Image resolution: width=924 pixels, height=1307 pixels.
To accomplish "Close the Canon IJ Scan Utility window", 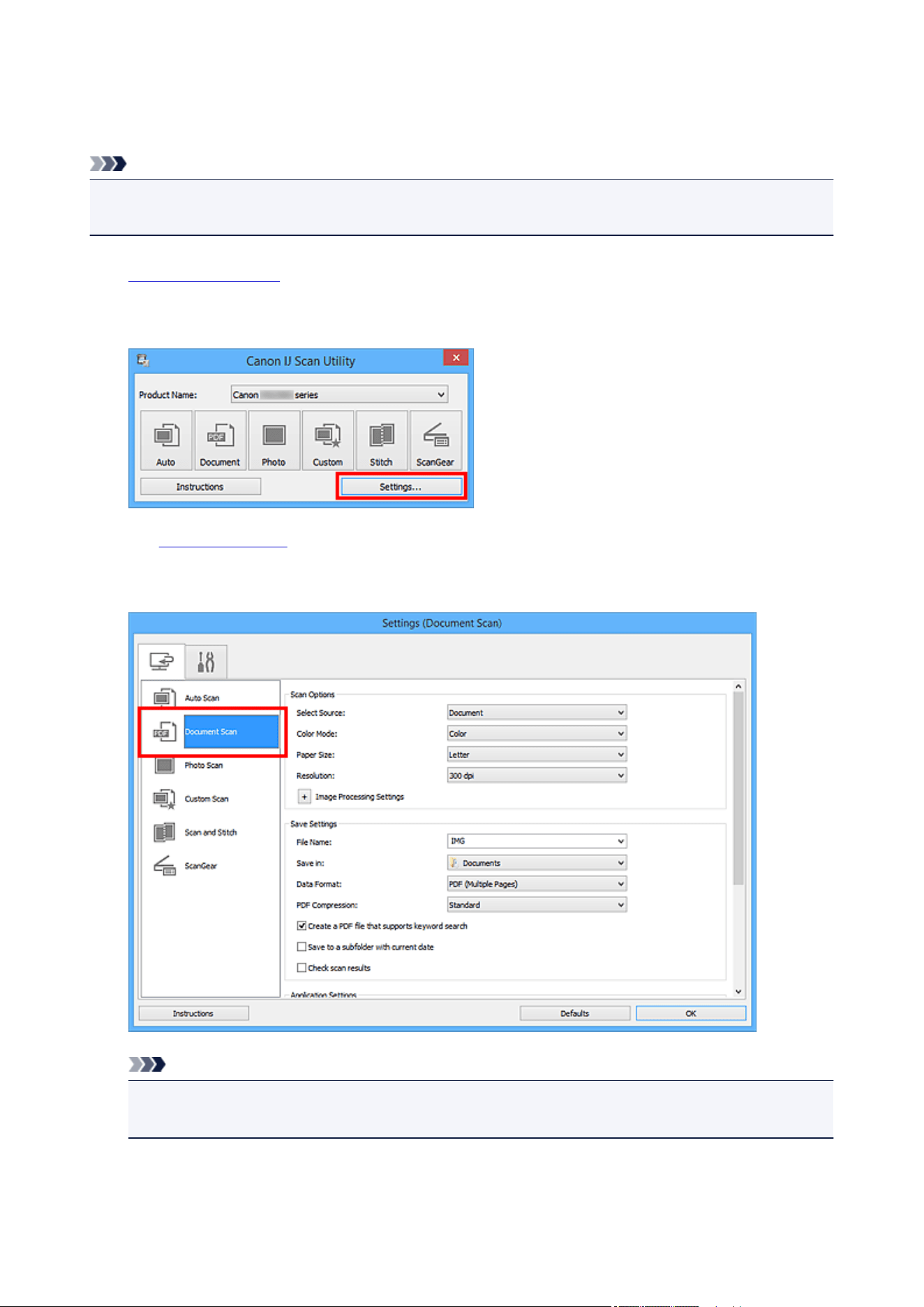I will [x=456, y=357].
